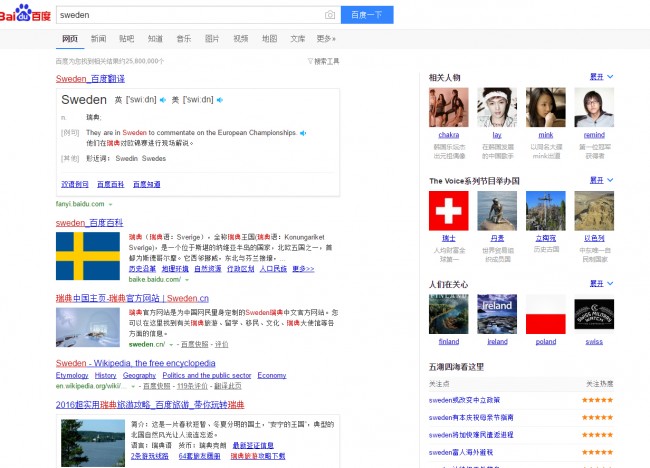
Task: Open the History sublink under Wikipedia
Action: pyautogui.click(x=105, y=376)
